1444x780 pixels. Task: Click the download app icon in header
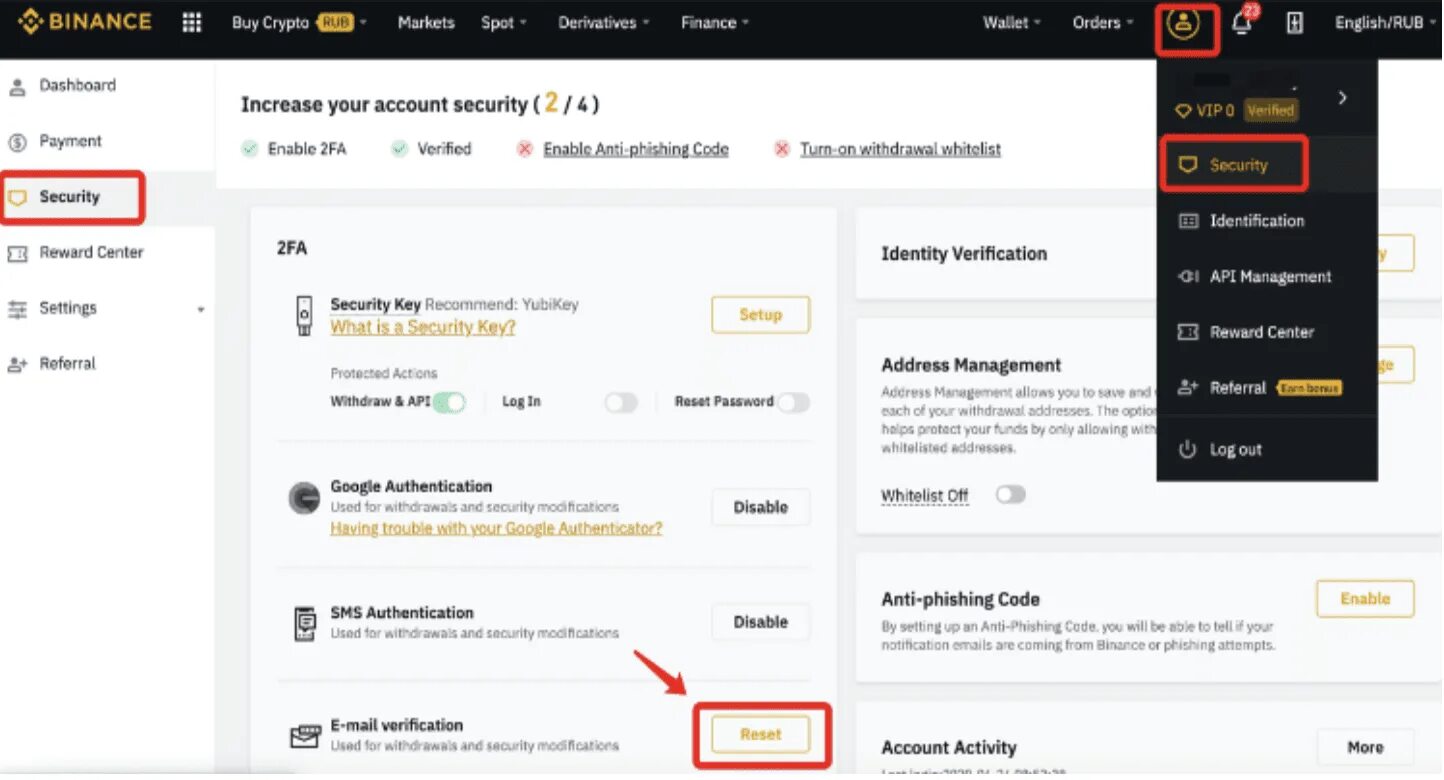pyautogui.click(x=1294, y=23)
